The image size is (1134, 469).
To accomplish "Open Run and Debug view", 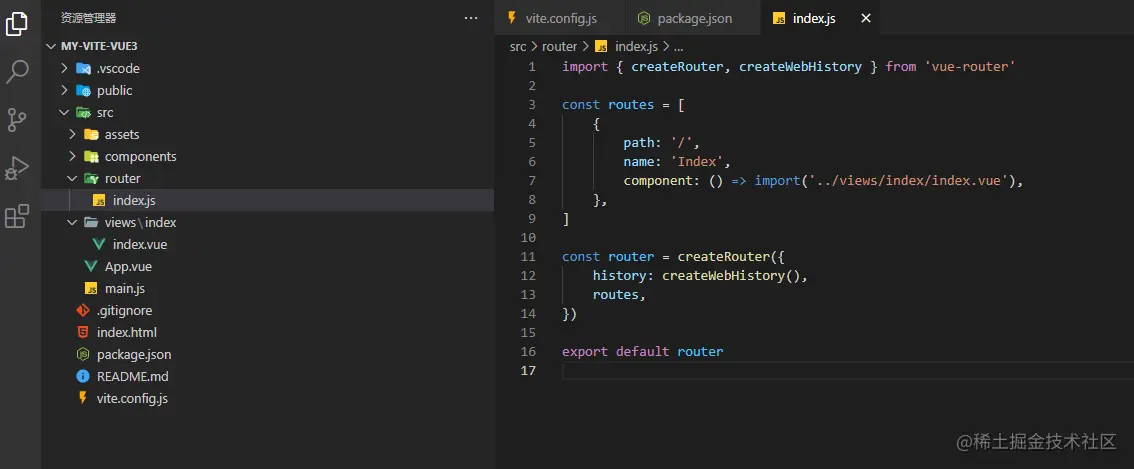I will pyautogui.click(x=17, y=168).
